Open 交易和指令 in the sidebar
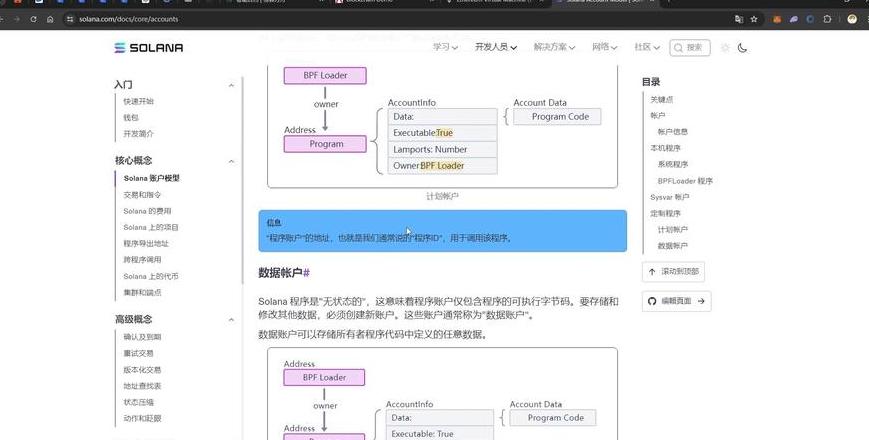 142,195
